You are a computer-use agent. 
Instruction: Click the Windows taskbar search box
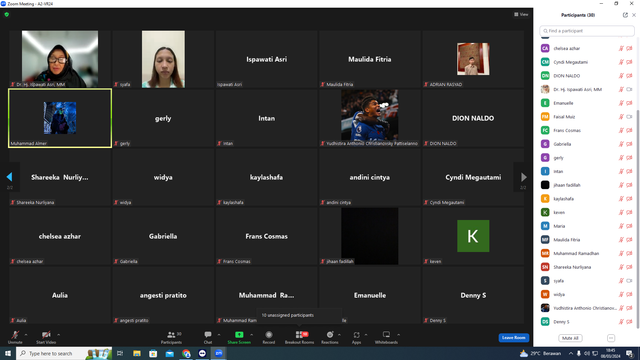pyautogui.click(x=64, y=353)
